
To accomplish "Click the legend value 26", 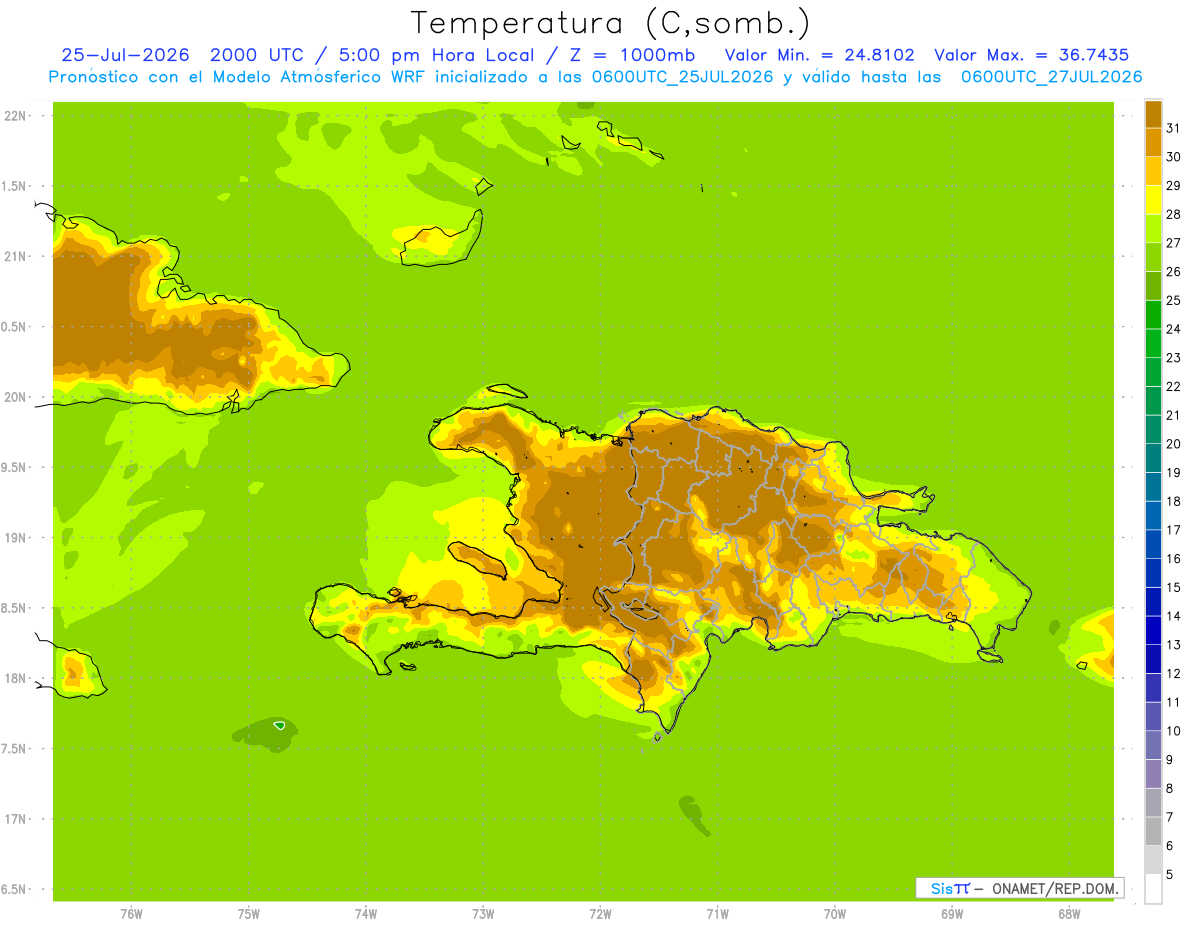I will coord(1174,271).
